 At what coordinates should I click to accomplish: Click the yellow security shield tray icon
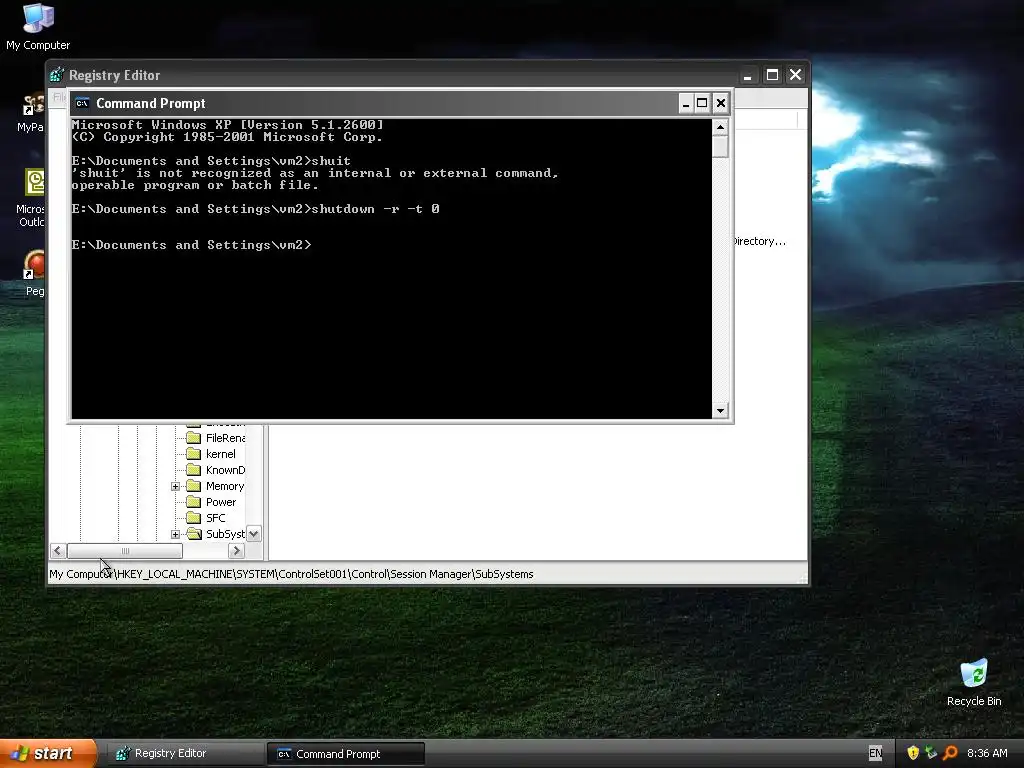tap(913, 753)
